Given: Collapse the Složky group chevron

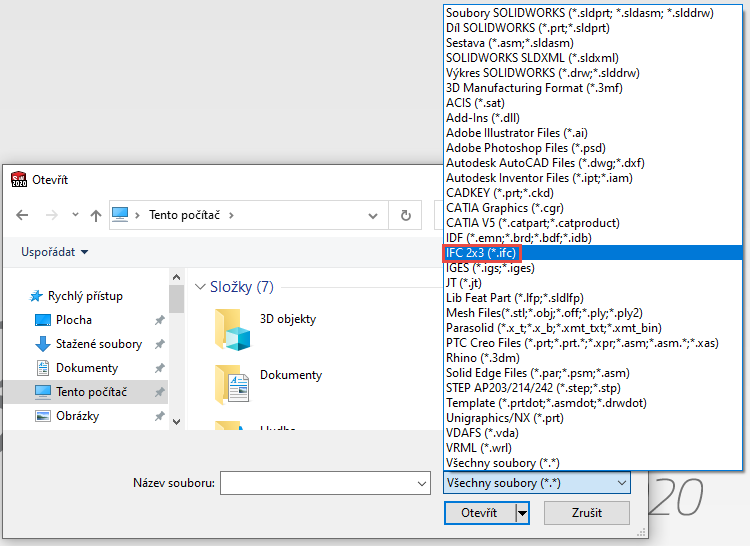Looking at the screenshot, I should pos(199,287).
